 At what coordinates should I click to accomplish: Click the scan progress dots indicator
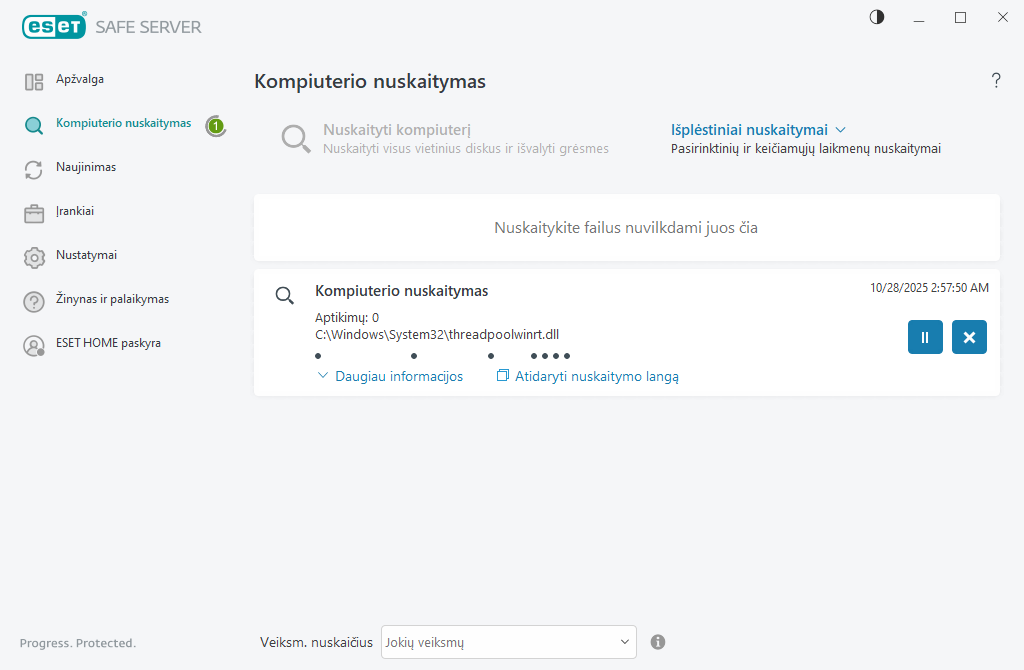click(443, 356)
